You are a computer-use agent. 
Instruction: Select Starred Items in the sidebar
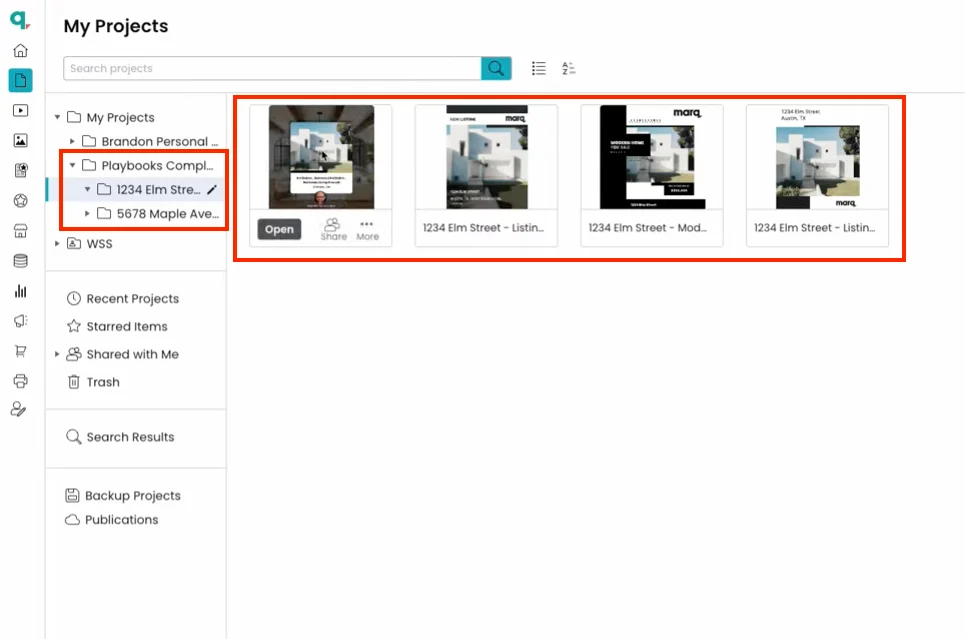126,326
